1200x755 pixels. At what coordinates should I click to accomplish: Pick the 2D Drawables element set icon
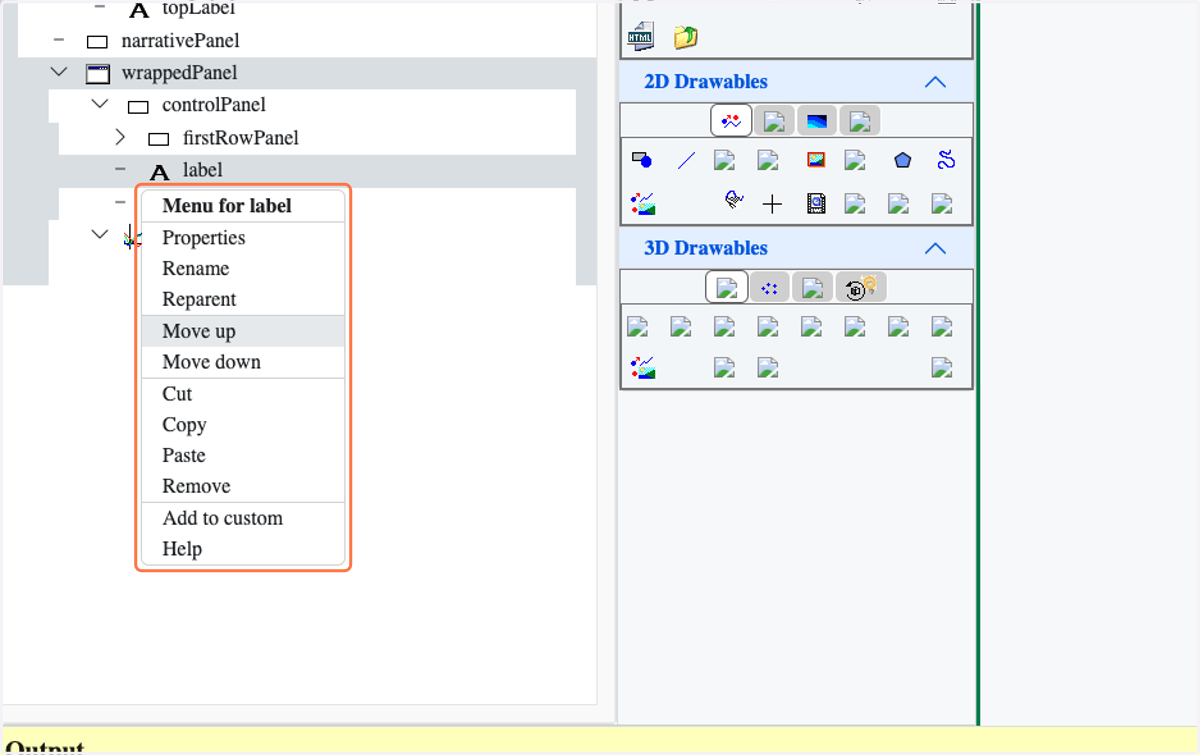point(642,204)
